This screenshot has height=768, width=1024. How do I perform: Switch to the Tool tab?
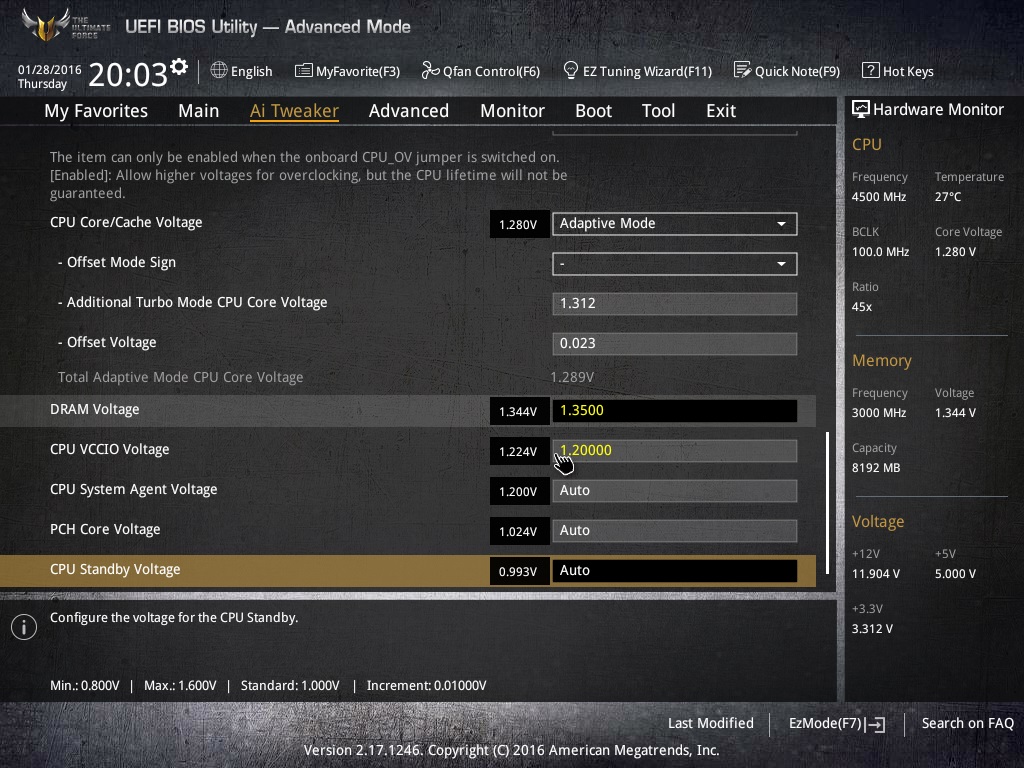coord(658,111)
